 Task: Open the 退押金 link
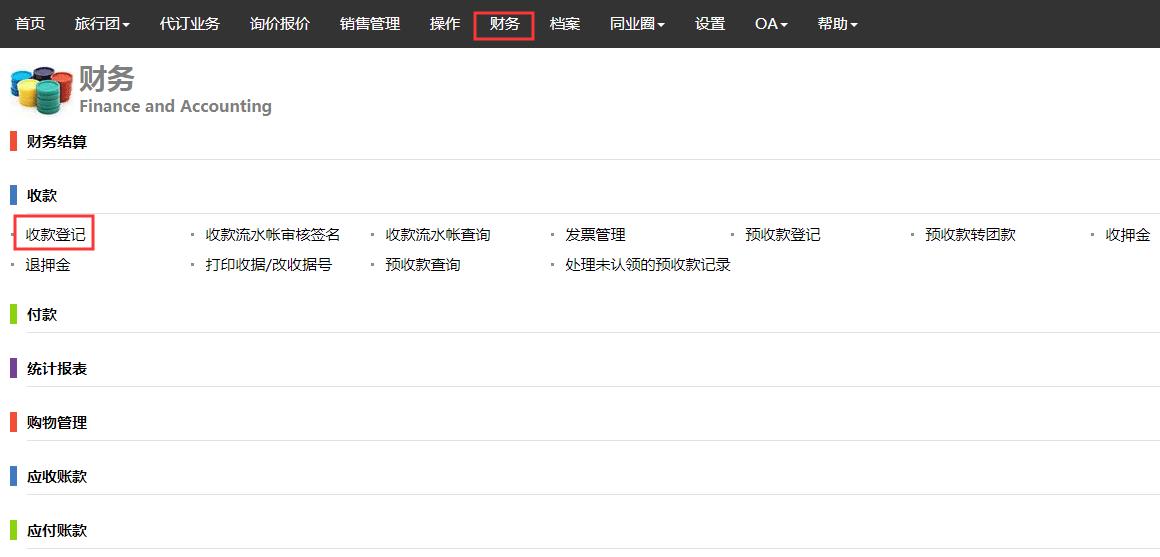coord(48,265)
